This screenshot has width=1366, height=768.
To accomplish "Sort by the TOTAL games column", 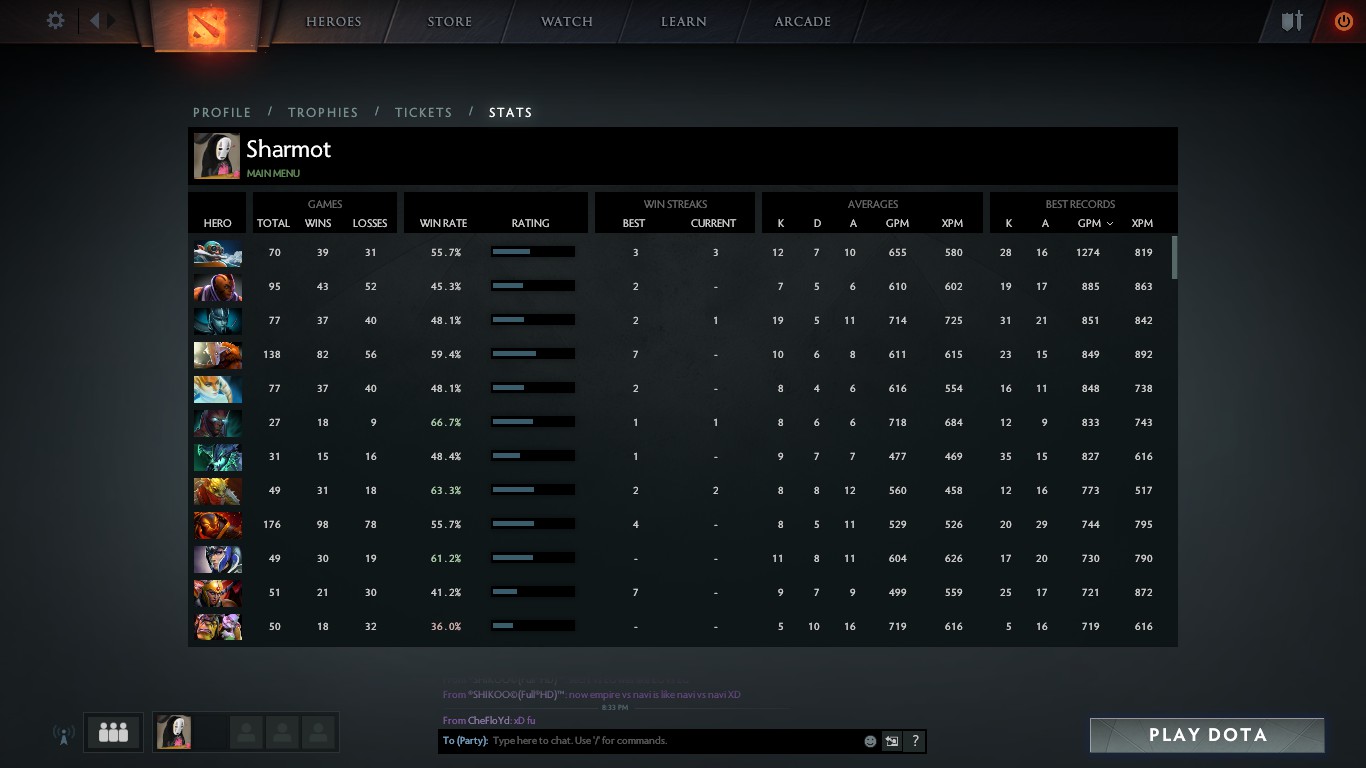I will point(273,223).
